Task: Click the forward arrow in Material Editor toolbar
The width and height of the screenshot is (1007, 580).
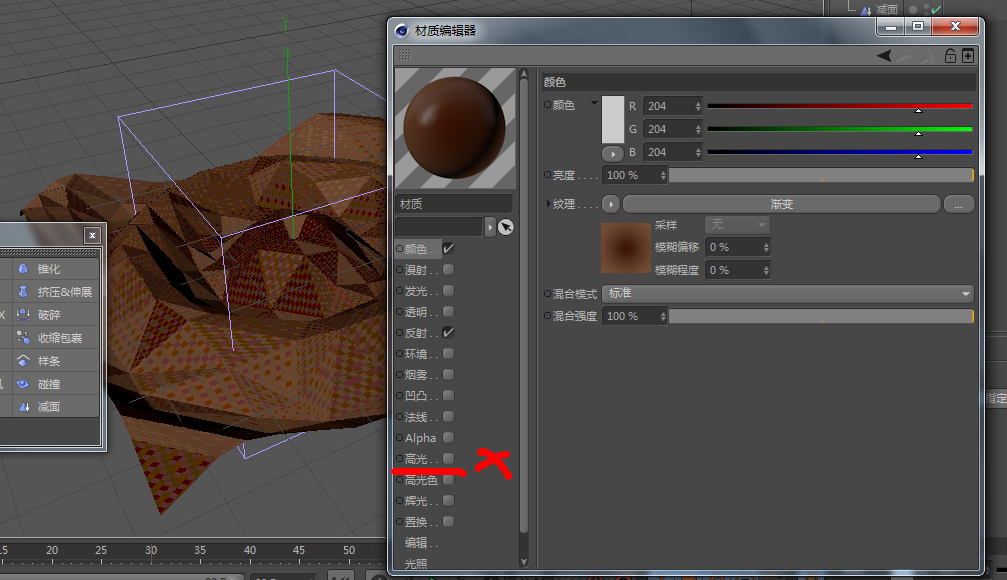Action: coord(906,56)
